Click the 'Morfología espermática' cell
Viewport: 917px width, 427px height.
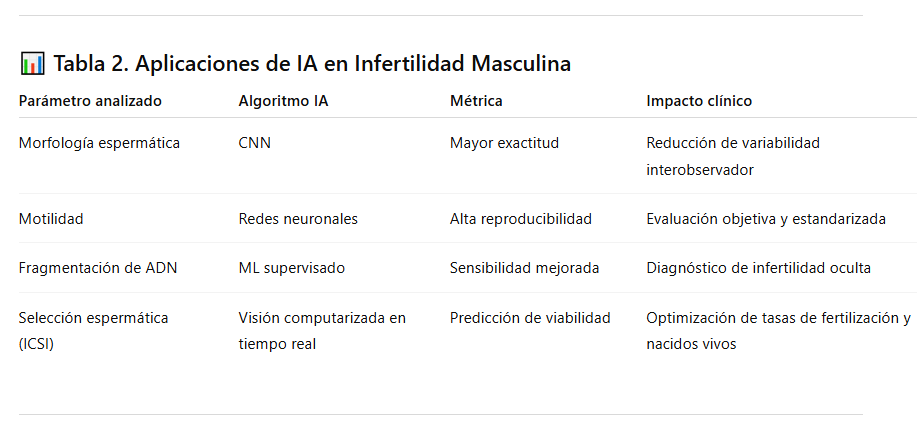[x=99, y=143]
